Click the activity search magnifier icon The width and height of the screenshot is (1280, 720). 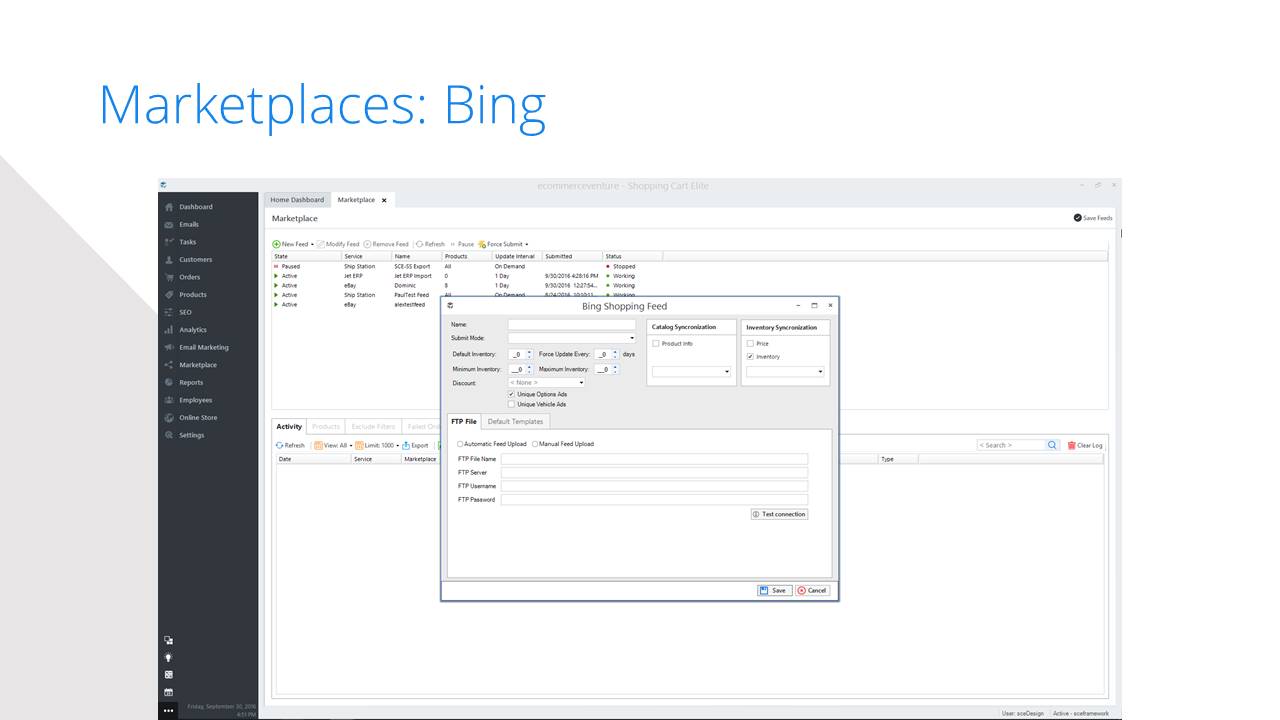(x=1052, y=445)
